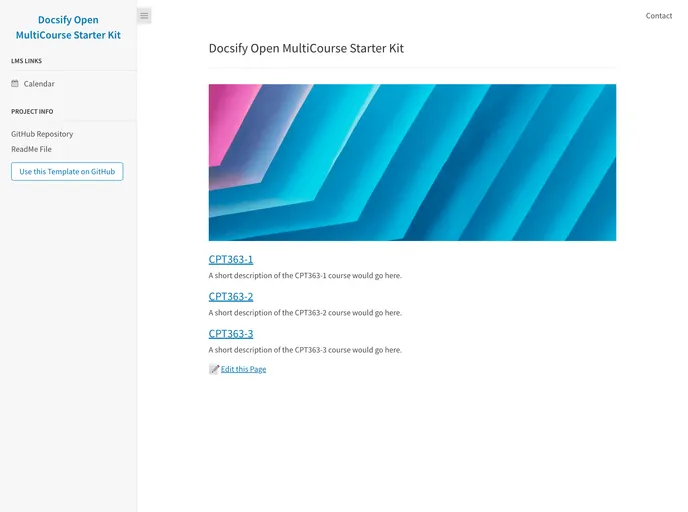The height and width of the screenshot is (512, 688).
Task: Open the GitHub Repository link
Action: pyautogui.click(x=42, y=134)
